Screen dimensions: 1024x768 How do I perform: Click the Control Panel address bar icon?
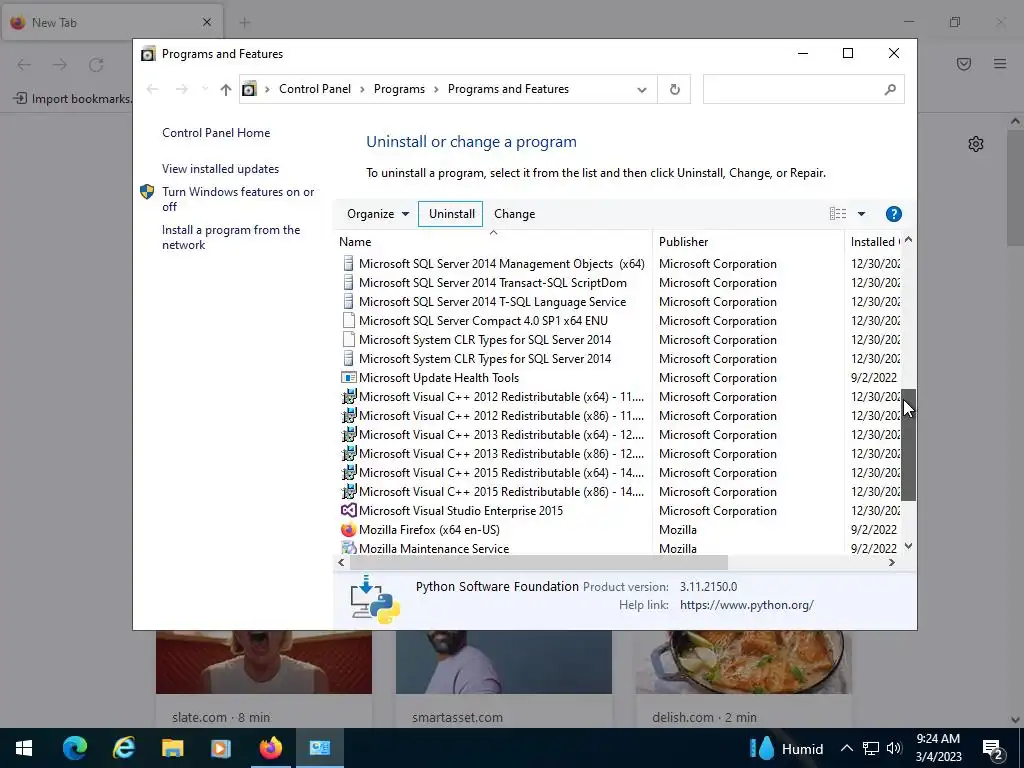[x=249, y=89]
